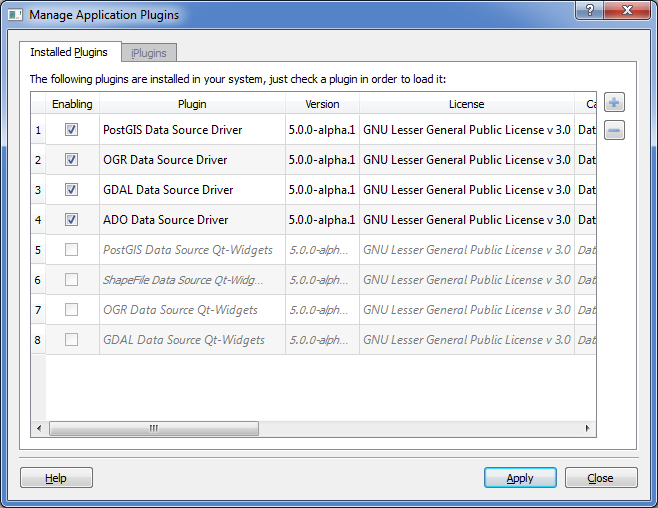Select GDAL Data Source Driver name cell
Viewport: 658px width, 508px height.
[192, 190]
